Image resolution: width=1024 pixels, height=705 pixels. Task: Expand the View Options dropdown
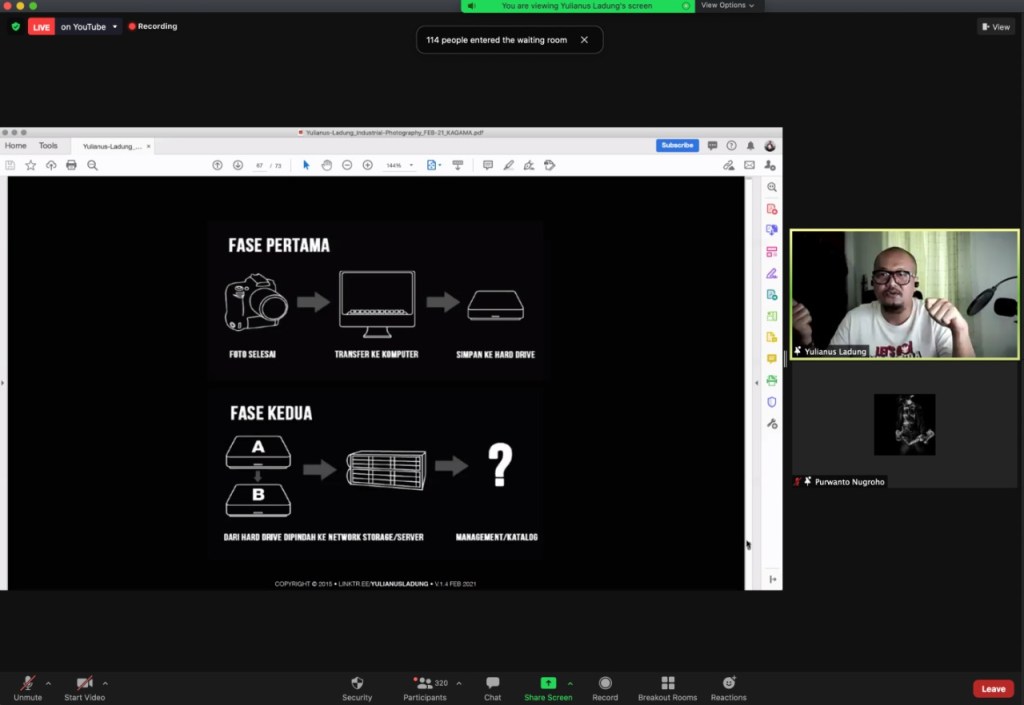tap(727, 6)
